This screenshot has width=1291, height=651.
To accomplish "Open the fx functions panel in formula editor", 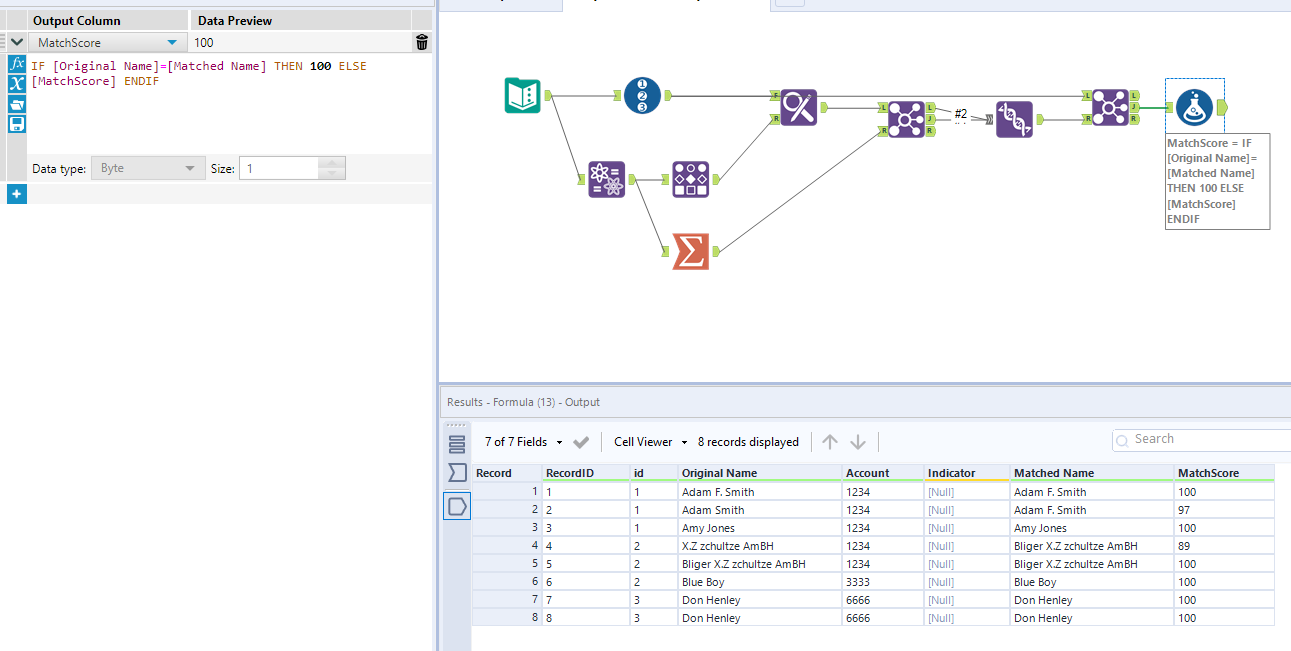I will click(15, 63).
